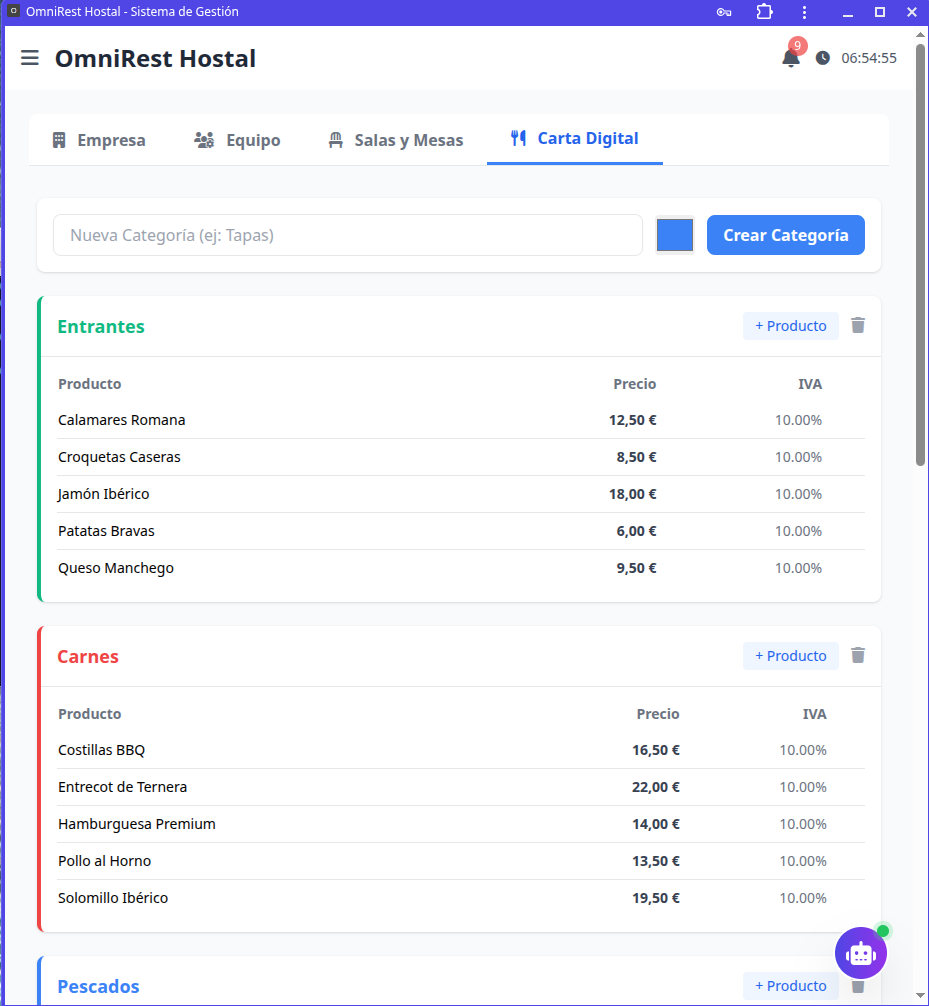Switch to the Equipo tab

(x=237, y=140)
